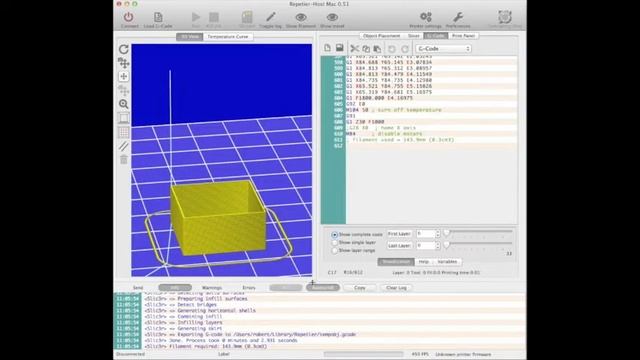Open the G-Code selector dropdown
The width and height of the screenshot is (640, 360).
click(443, 49)
